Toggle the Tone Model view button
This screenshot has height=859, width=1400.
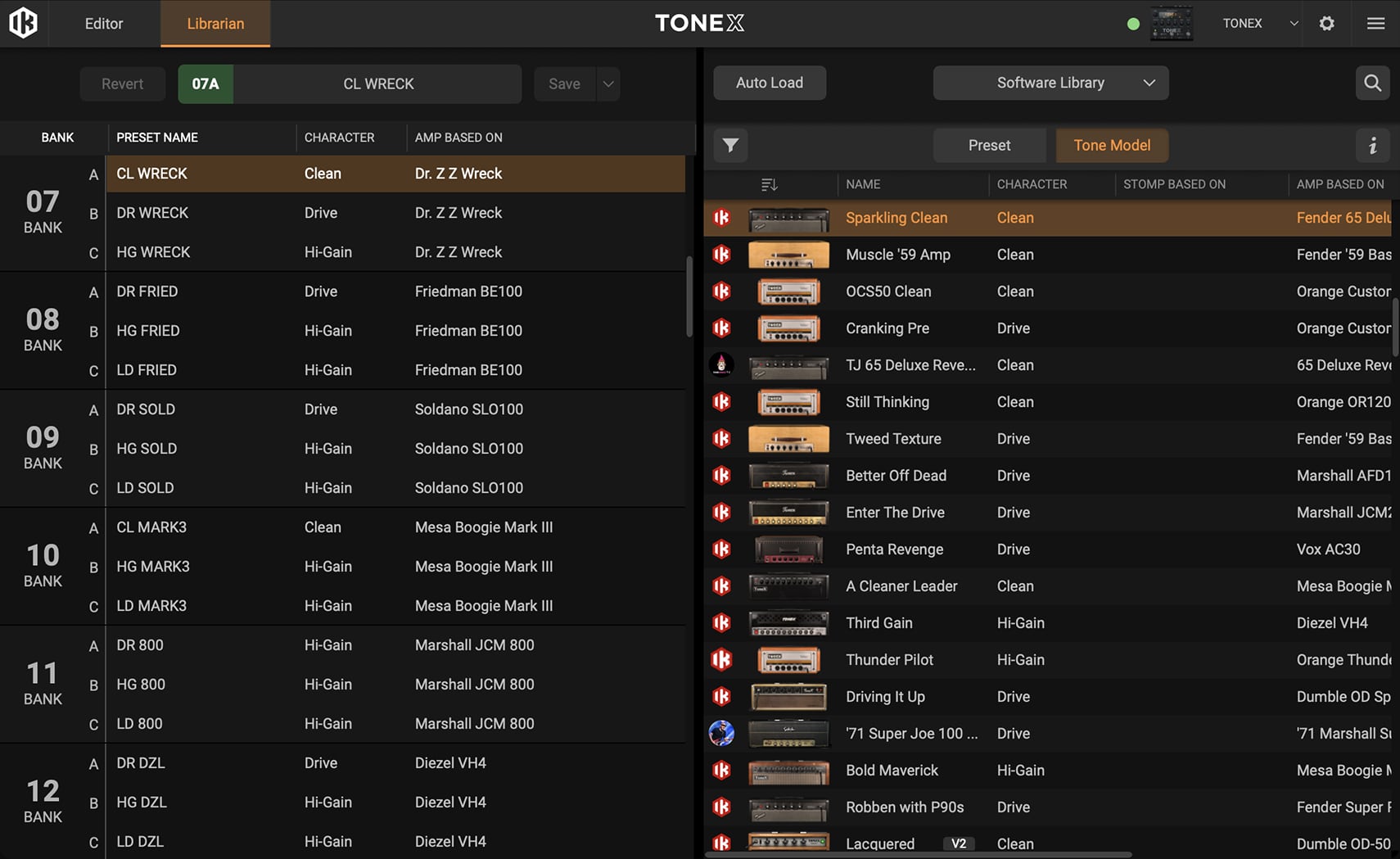pyautogui.click(x=1111, y=145)
